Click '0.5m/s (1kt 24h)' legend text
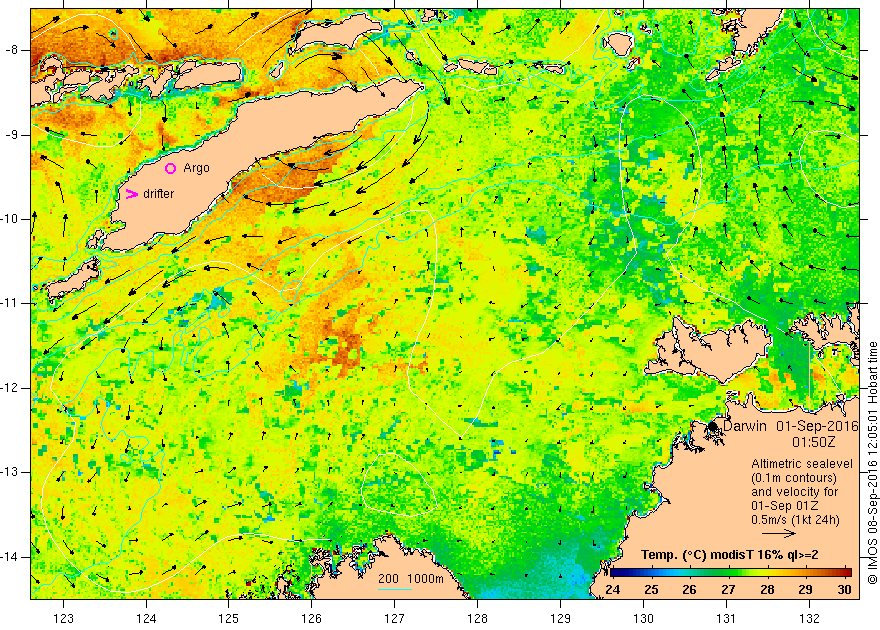The height and width of the screenshot is (630, 880). 796,520
